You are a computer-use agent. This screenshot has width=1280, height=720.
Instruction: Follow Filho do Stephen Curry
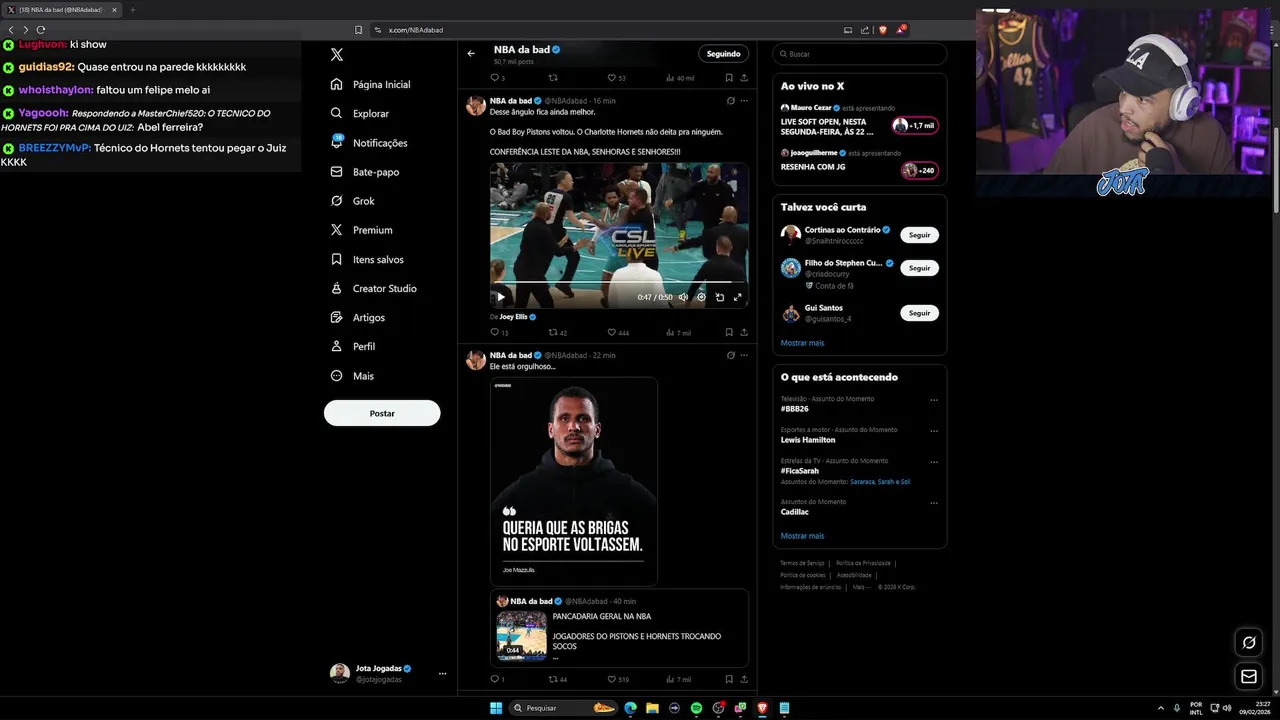[919, 268]
